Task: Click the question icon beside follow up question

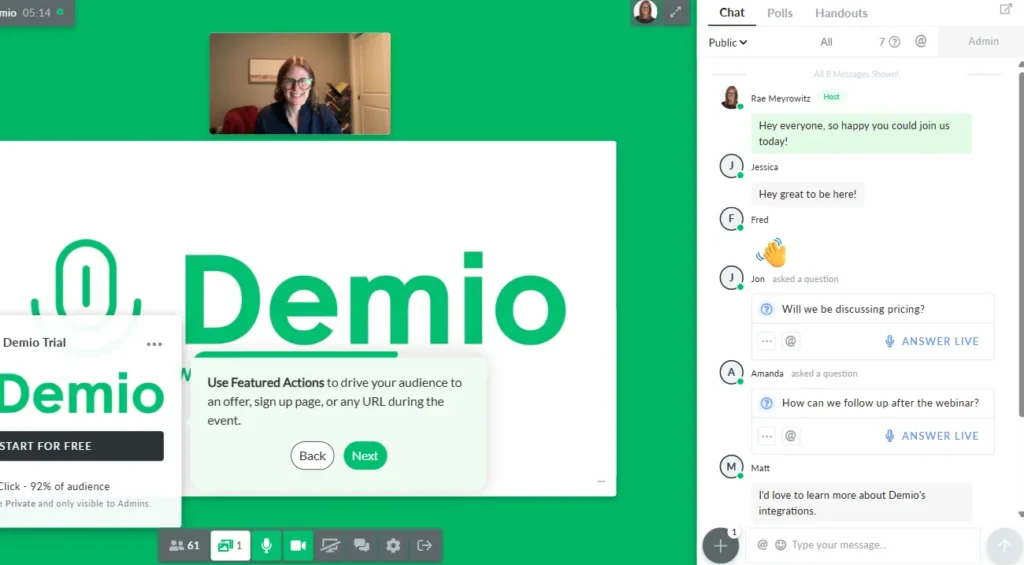Action: (x=767, y=403)
